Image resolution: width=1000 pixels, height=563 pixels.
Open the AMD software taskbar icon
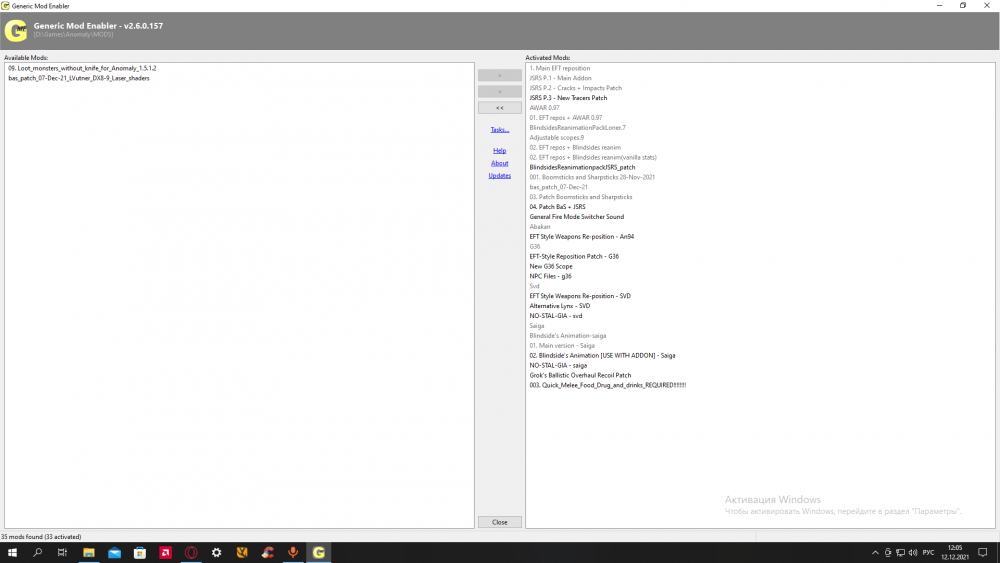(x=164, y=552)
